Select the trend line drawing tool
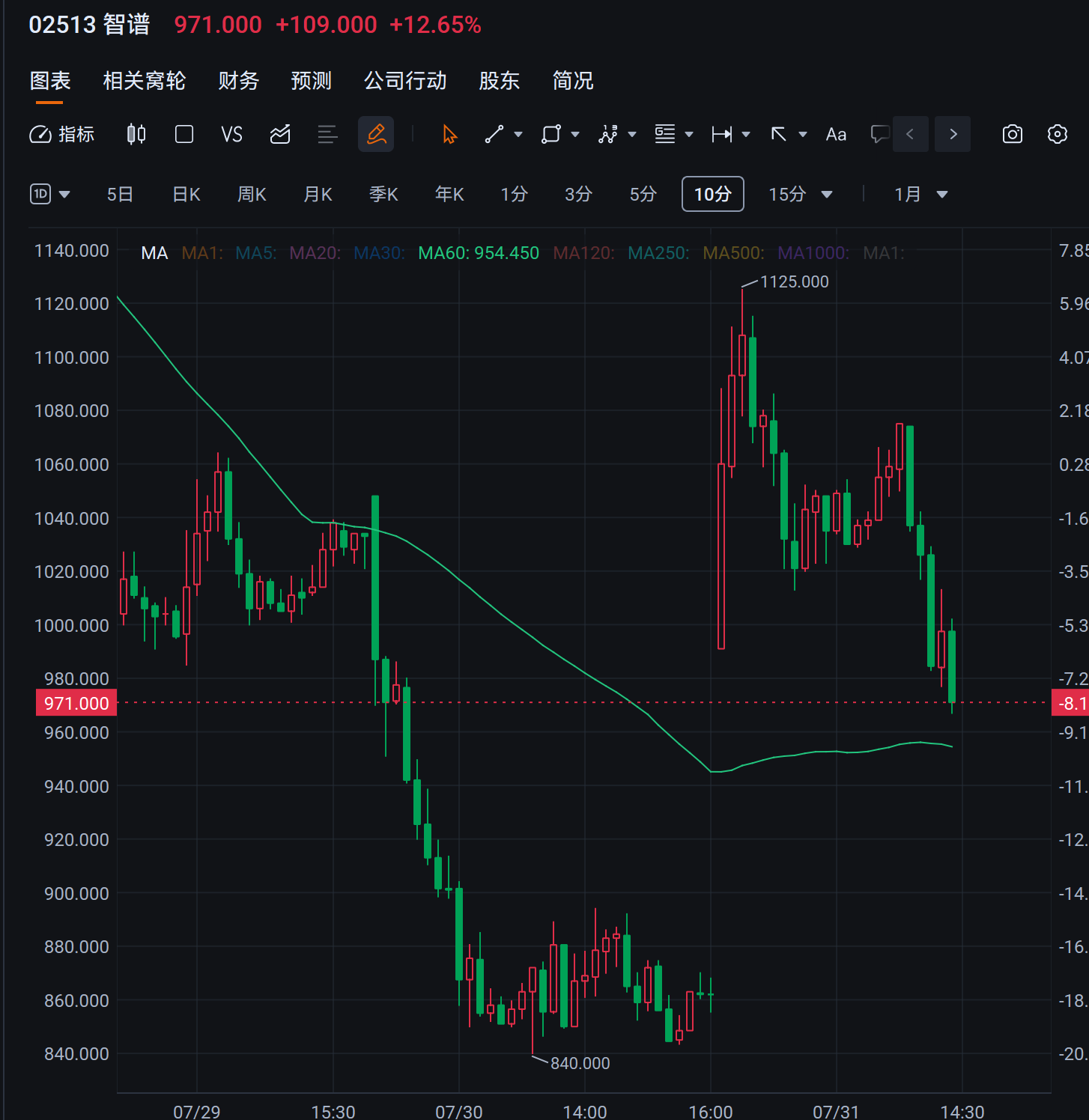Image resolution: width=1089 pixels, height=1120 pixels. point(494,134)
